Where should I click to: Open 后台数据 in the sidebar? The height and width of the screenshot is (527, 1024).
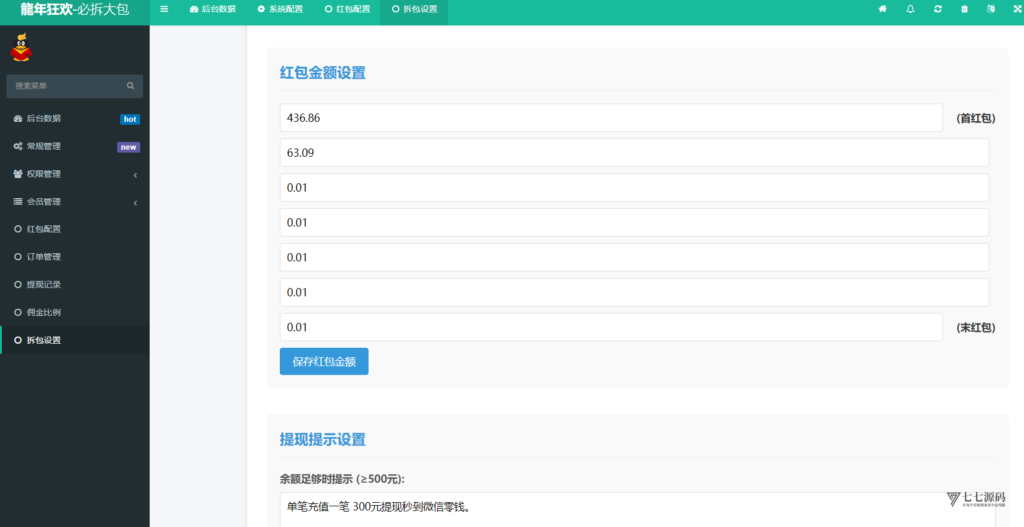pos(74,118)
